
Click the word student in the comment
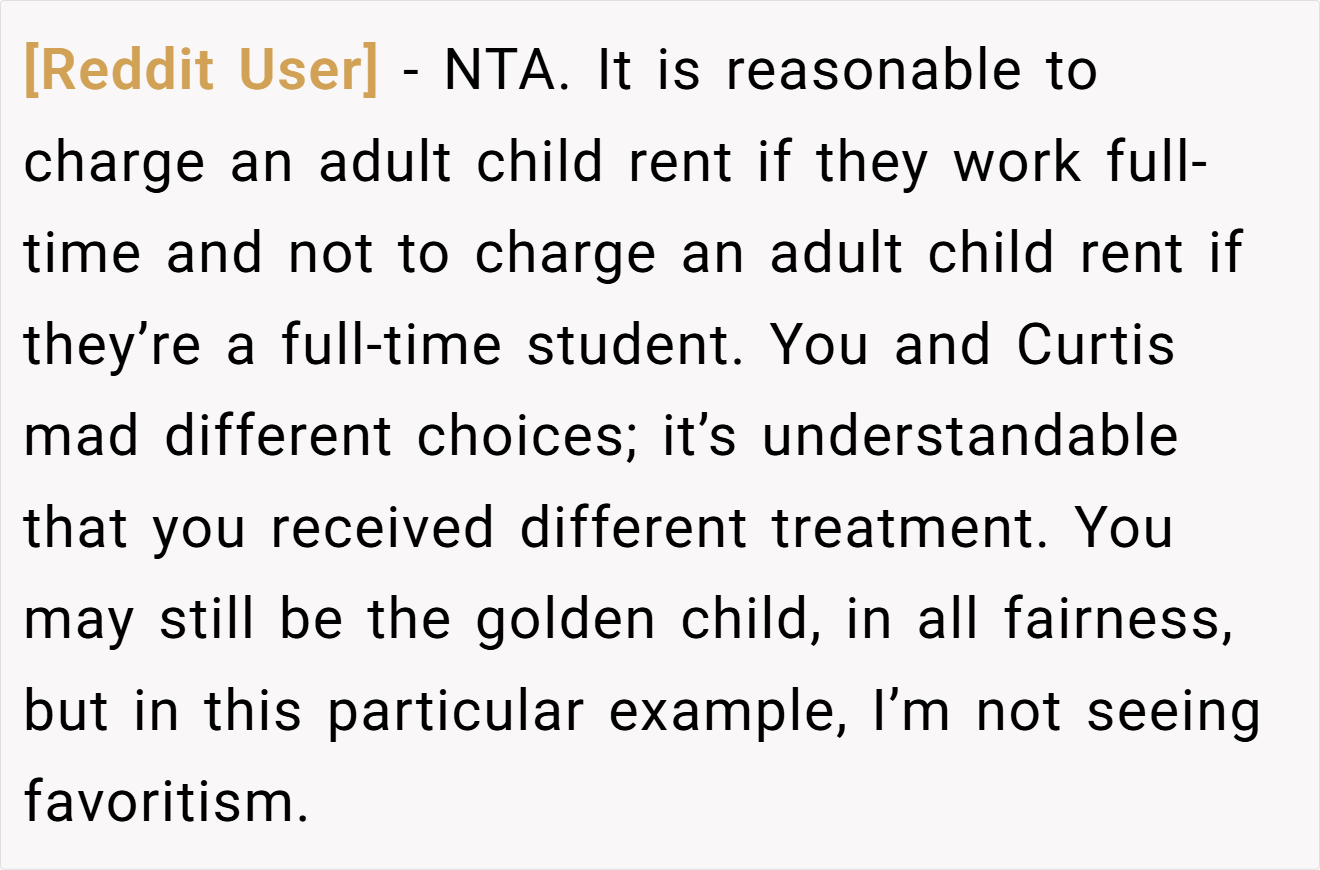(x=636, y=345)
